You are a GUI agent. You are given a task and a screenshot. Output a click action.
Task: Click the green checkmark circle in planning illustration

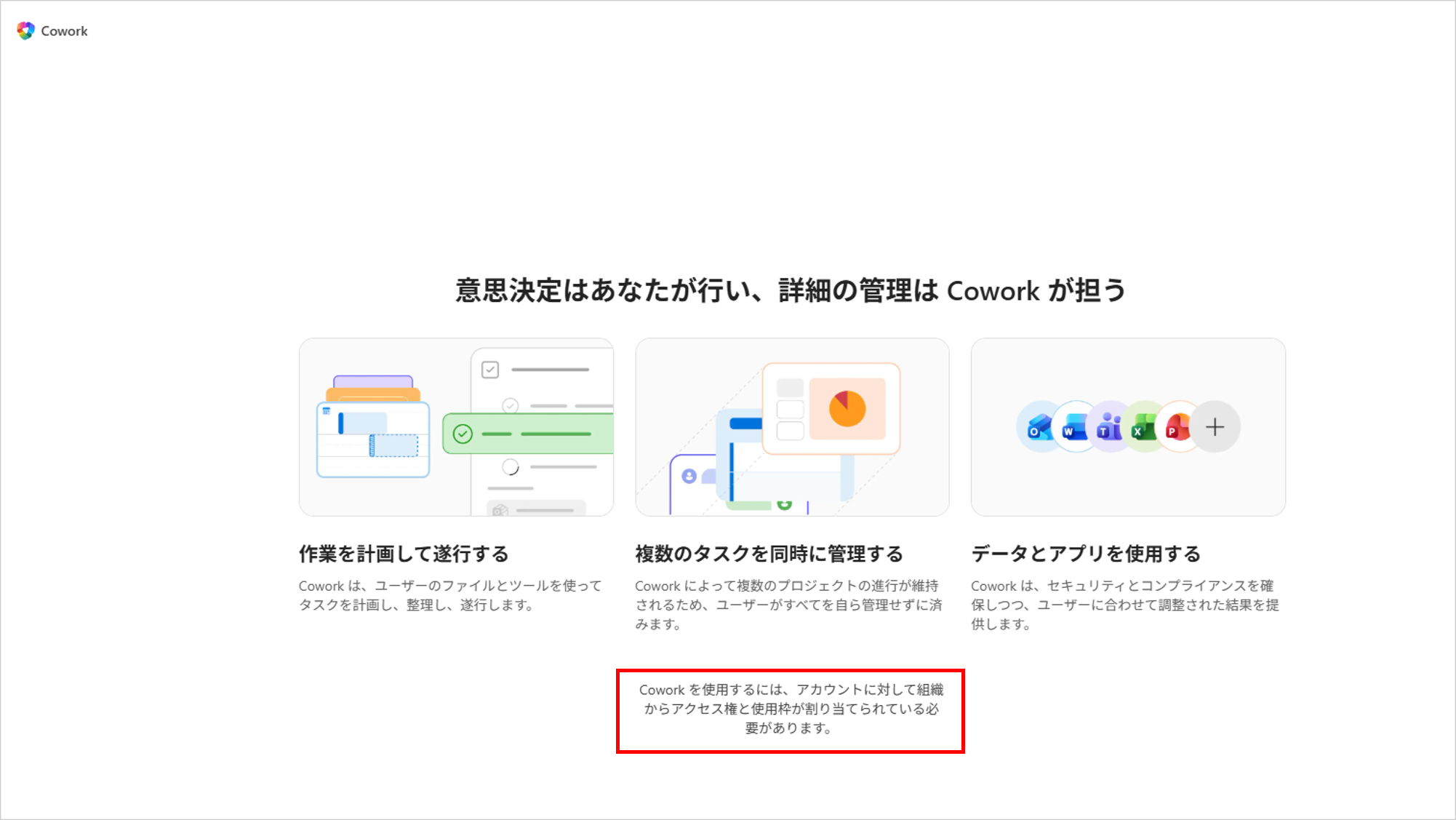[x=463, y=434]
